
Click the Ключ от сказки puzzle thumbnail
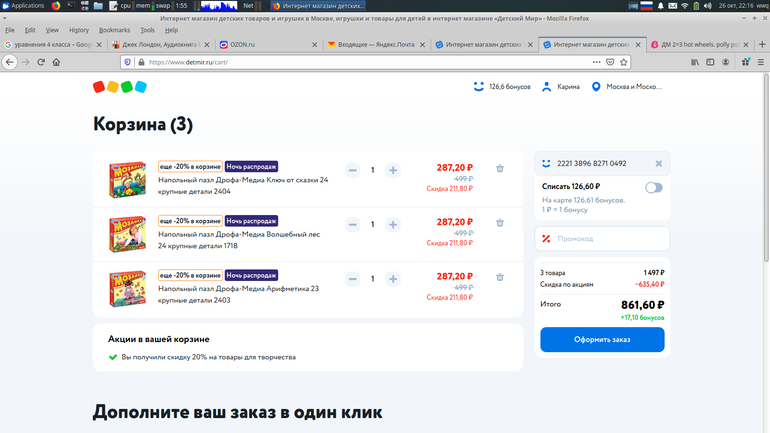click(126, 178)
